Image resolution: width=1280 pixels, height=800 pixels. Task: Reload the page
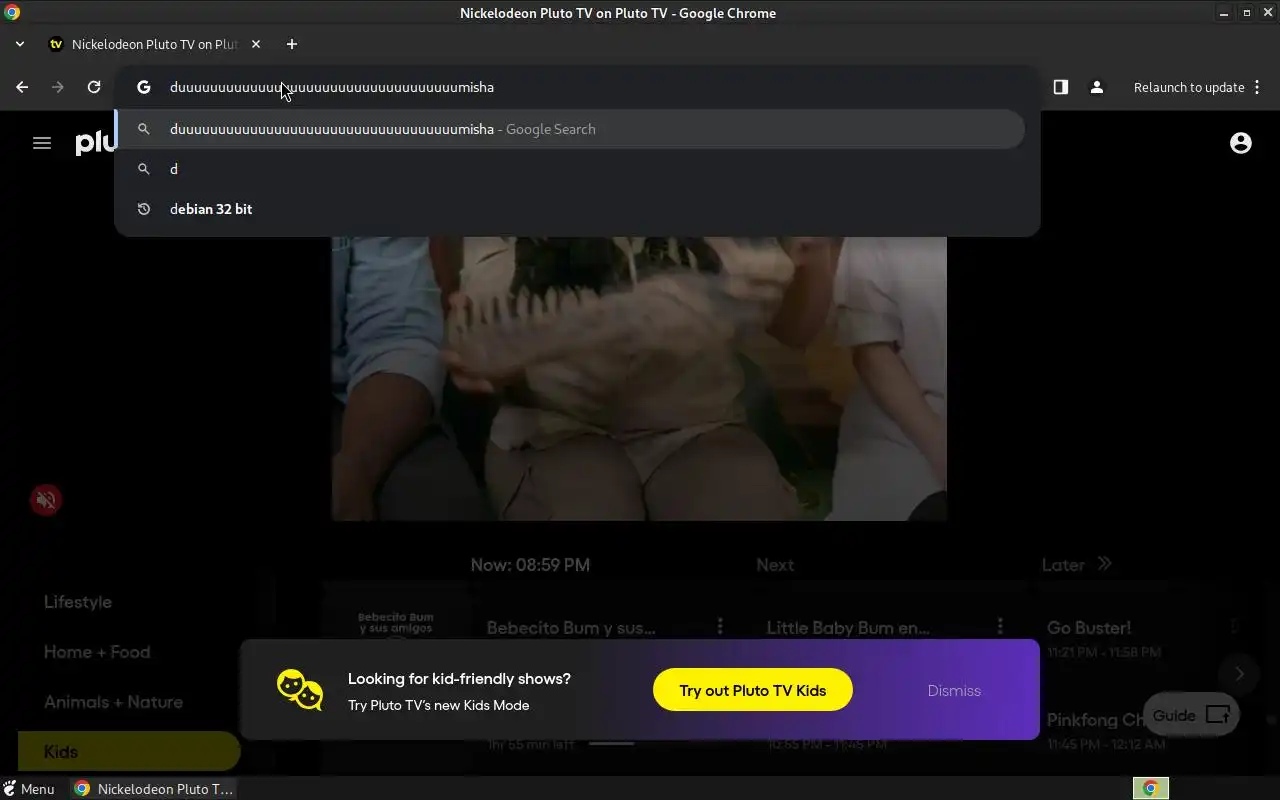click(94, 87)
